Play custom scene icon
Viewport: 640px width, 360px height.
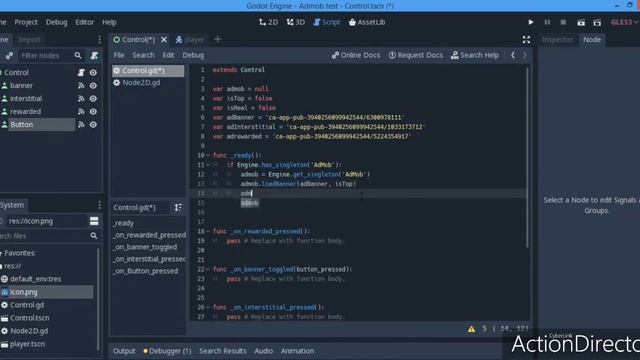click(x=597, y=22)
